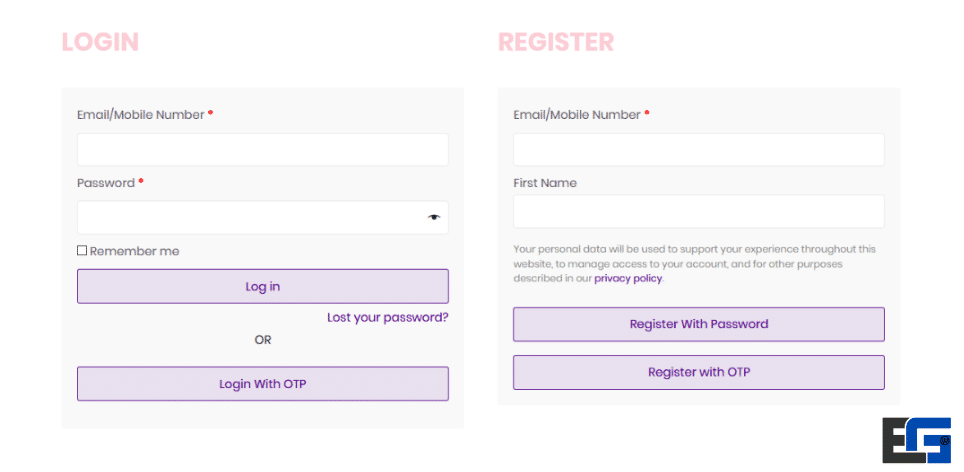Click the OR separator text
964x472 pixels.
[x=262, y=340]
